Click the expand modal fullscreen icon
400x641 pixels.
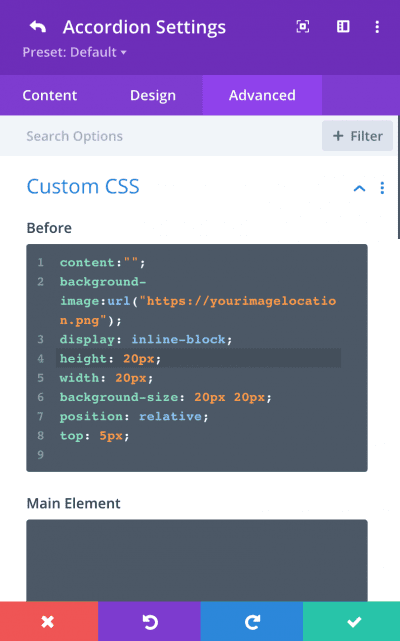(303, 27)
